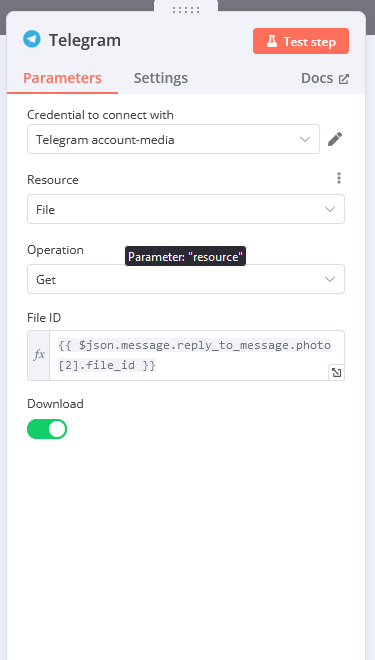Open the Docs link

(325, 78)
